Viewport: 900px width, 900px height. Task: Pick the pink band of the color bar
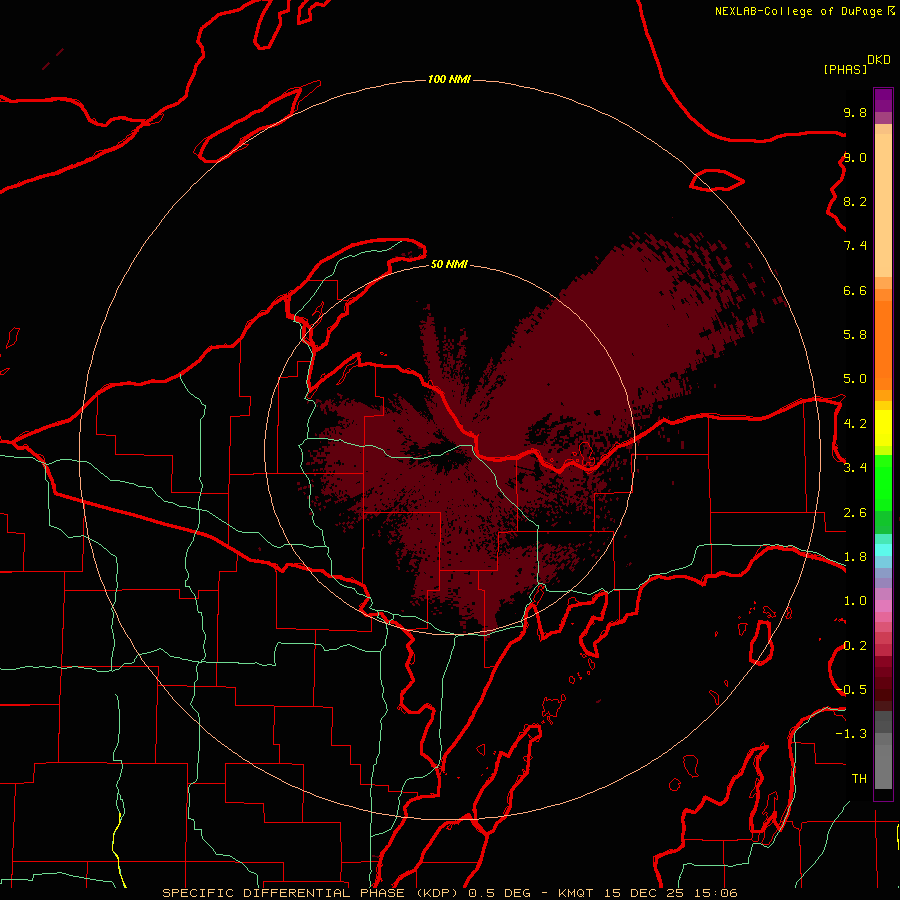point(883,606)
